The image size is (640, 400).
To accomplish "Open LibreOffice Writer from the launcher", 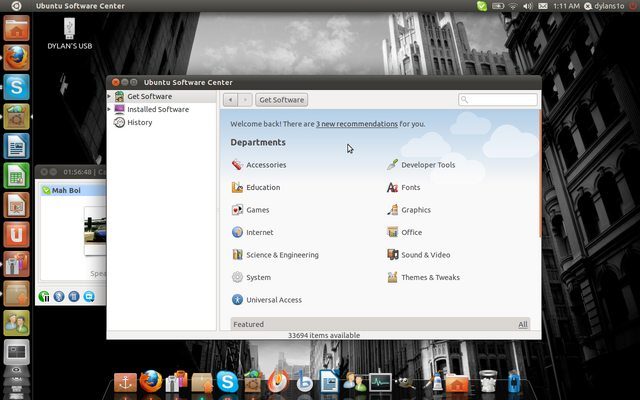I will tap(16, 146).
